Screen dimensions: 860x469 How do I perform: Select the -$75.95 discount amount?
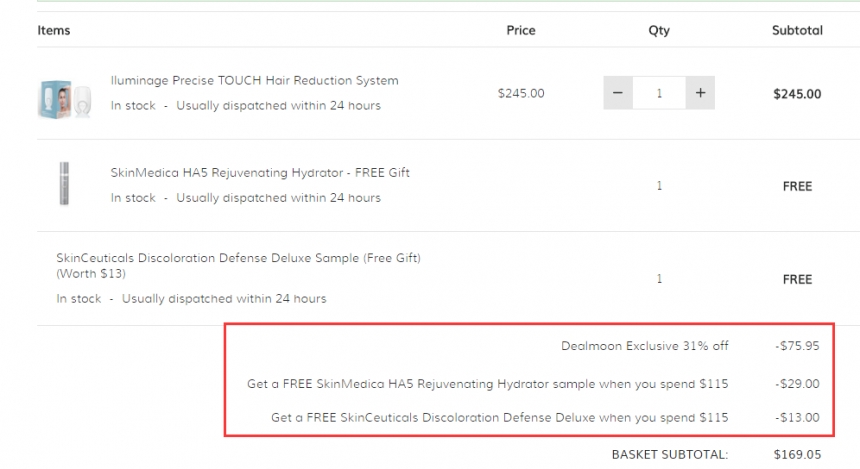(797, 346)
